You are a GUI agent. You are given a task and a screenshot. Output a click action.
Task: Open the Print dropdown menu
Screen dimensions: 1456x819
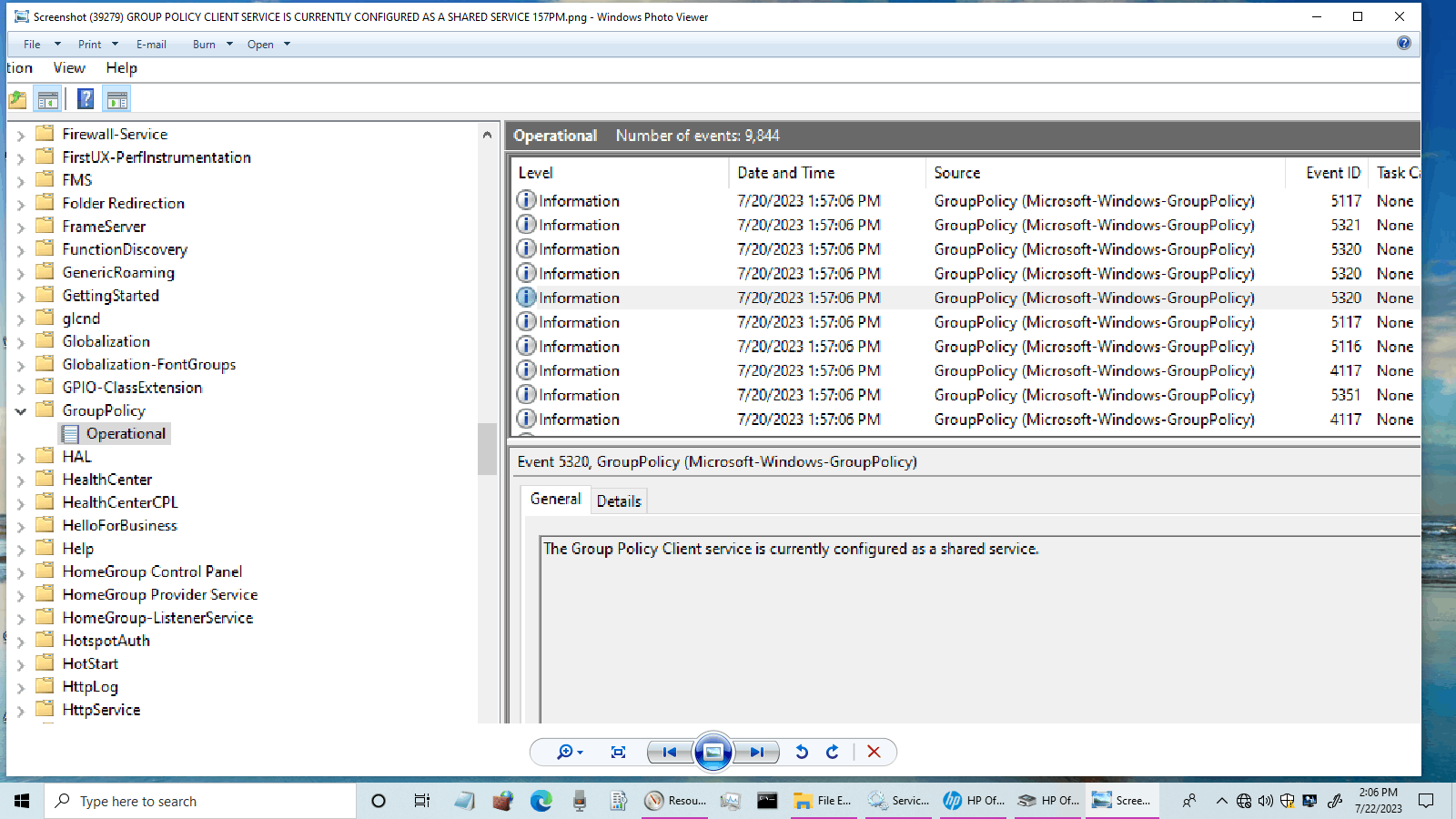click(x=98, y=44)
